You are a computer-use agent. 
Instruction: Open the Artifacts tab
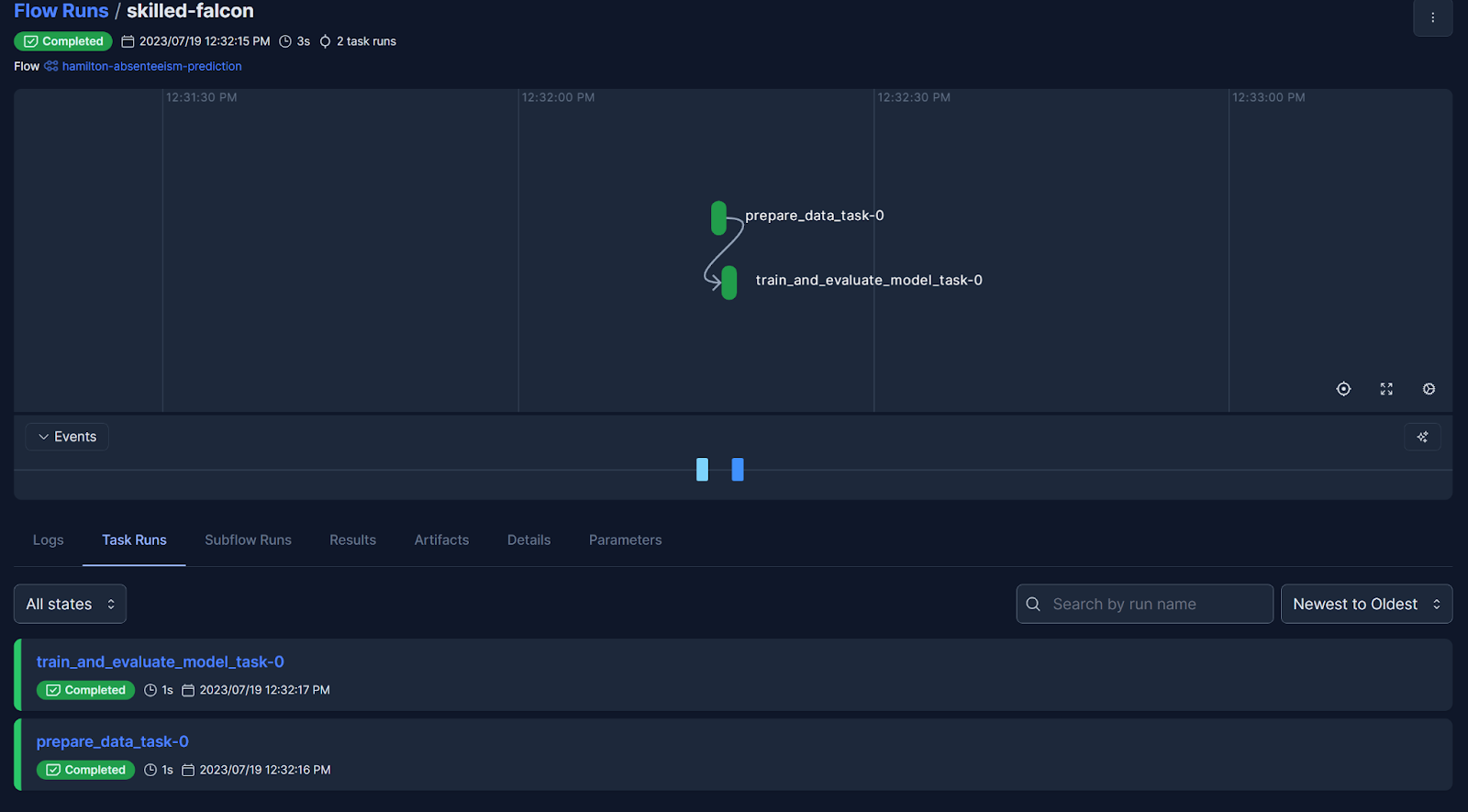point(441,539)
